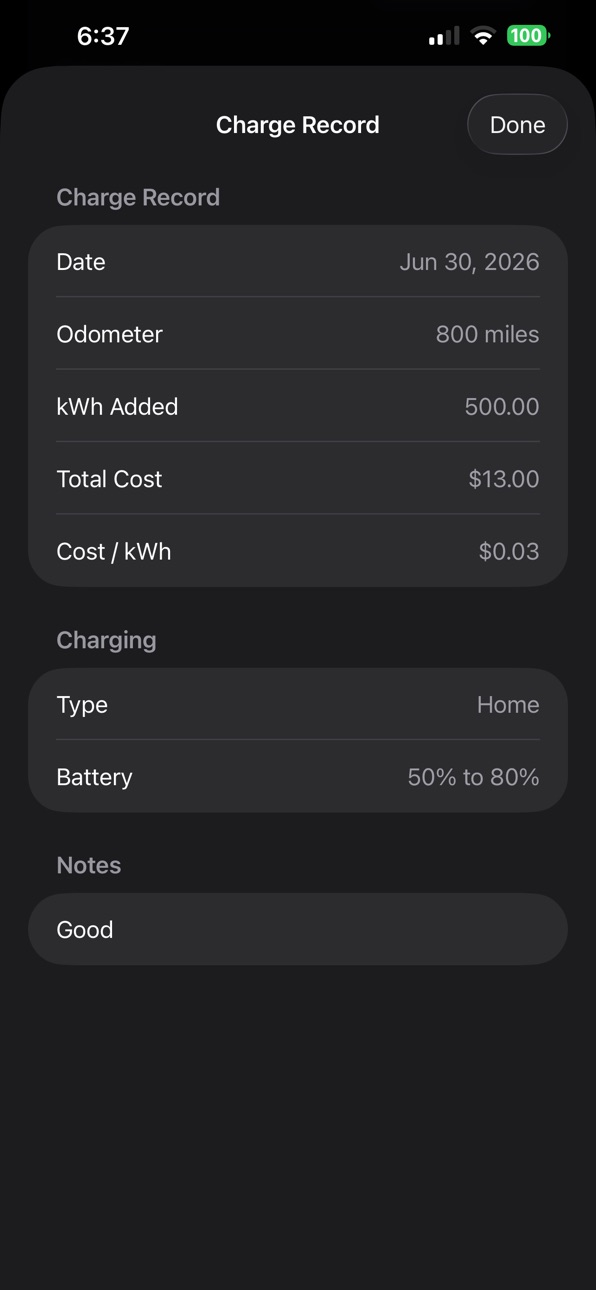Tap the 800 miles value
Screen dimensions: 596x1290
487,334
